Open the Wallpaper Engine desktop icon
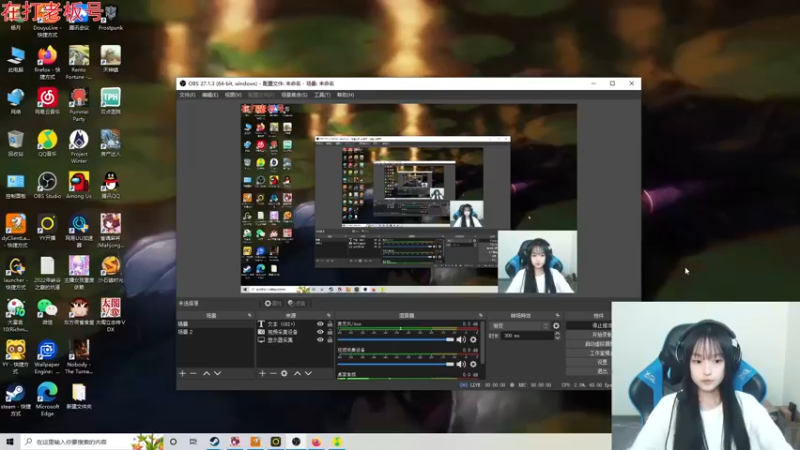This screenshot has height=450, width=800. pos(47,358)
